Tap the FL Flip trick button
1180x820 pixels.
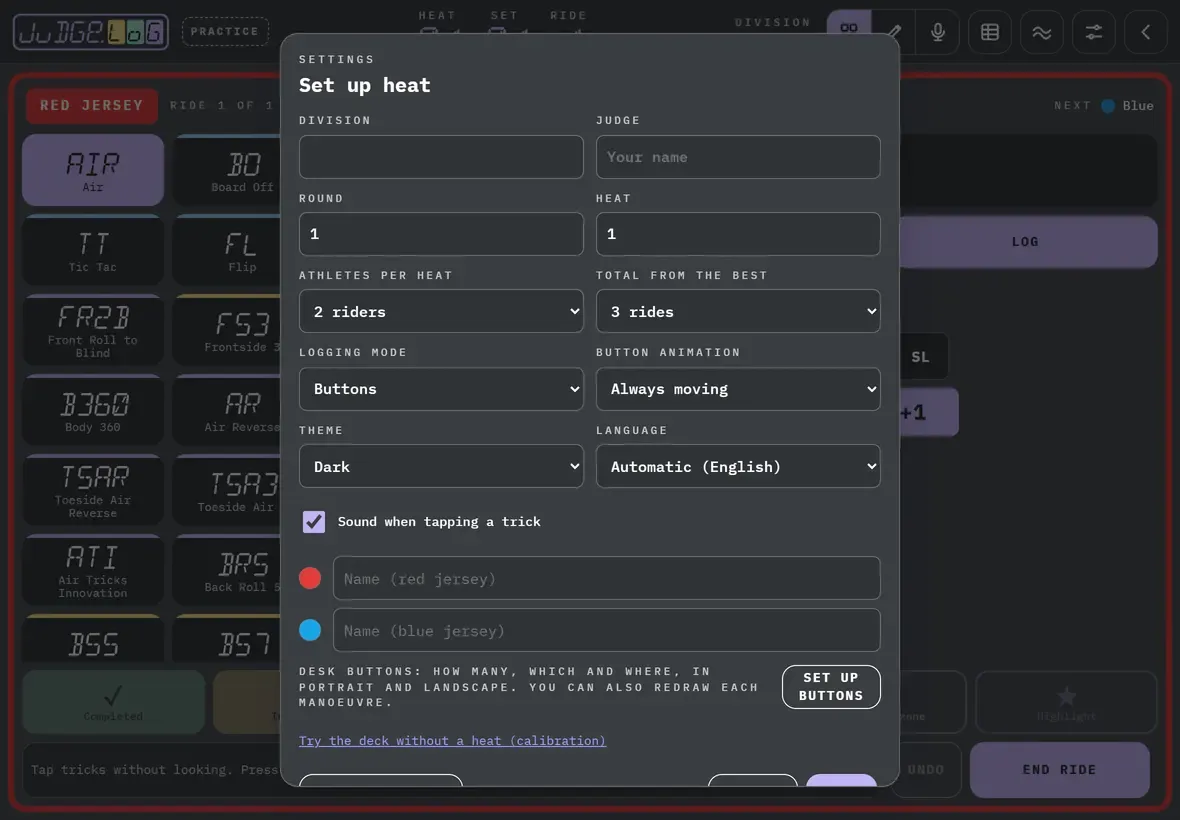[227, 251]
